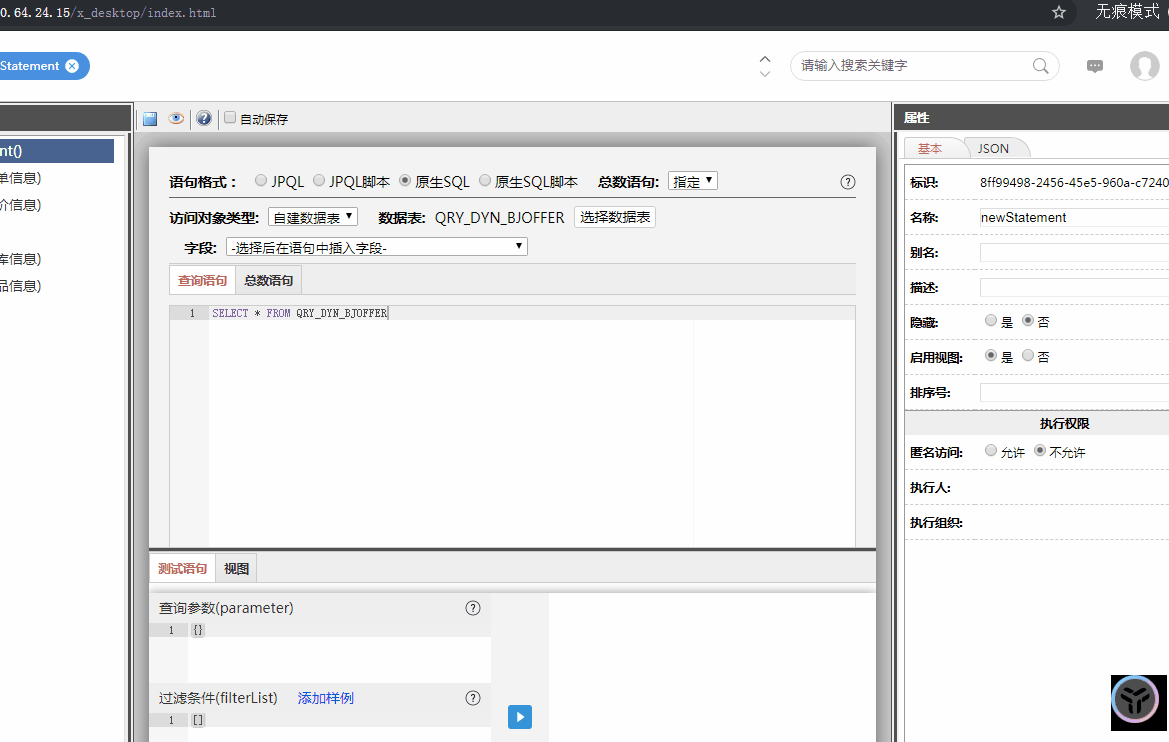Open help via toolbar question mark icon
The image size is (1169, 742).
tap(204, 118)
